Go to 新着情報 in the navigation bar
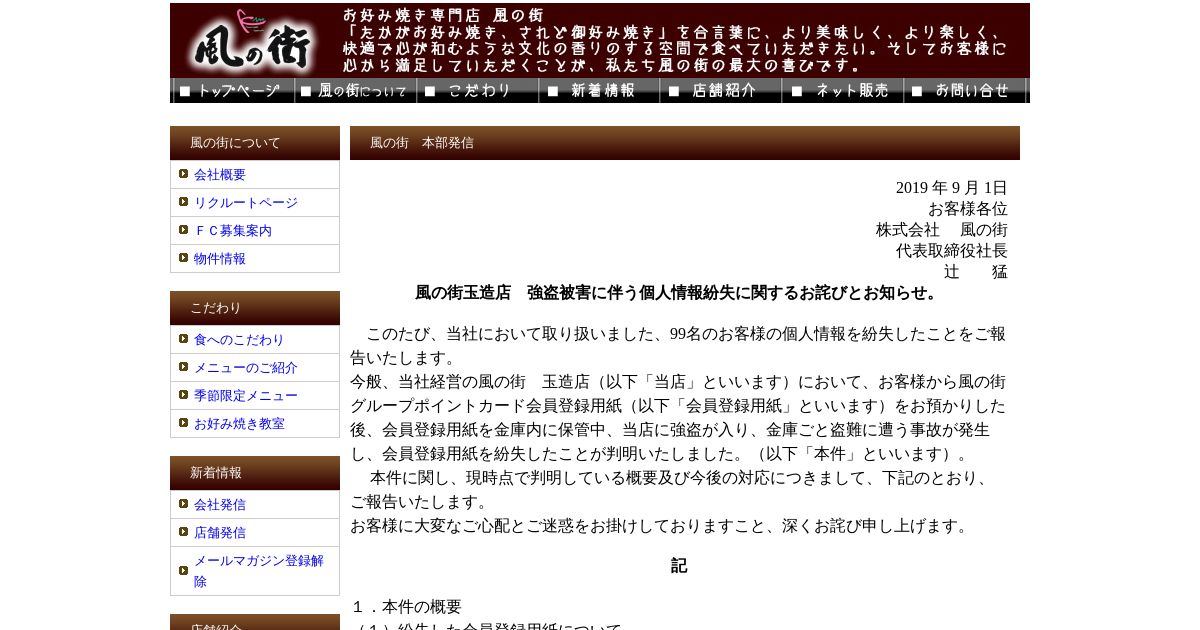Viewport: 1200px width, 630px height. [600, 91]
